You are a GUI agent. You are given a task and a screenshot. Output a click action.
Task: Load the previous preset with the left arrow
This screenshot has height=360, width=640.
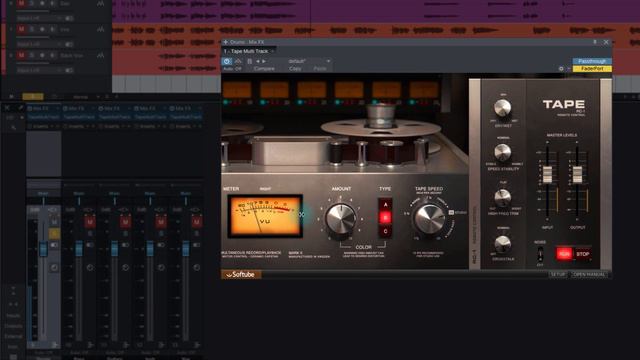point(258,61)
